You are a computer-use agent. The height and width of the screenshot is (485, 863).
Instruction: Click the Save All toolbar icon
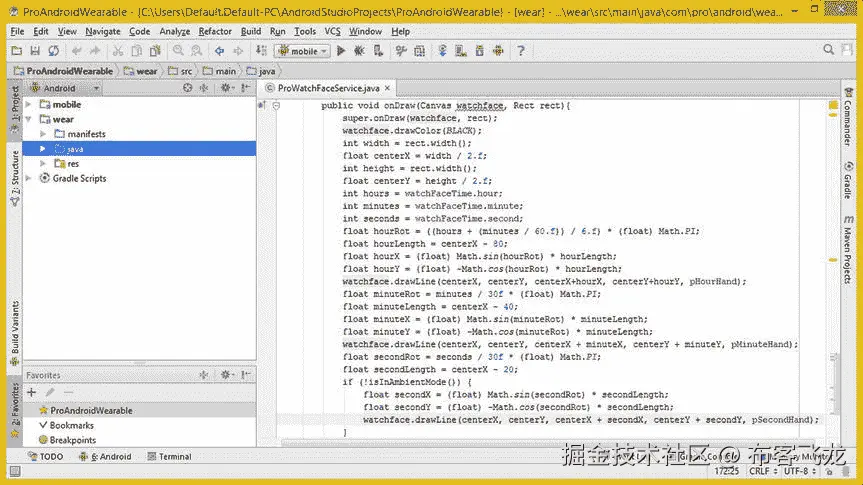(35, 51)
